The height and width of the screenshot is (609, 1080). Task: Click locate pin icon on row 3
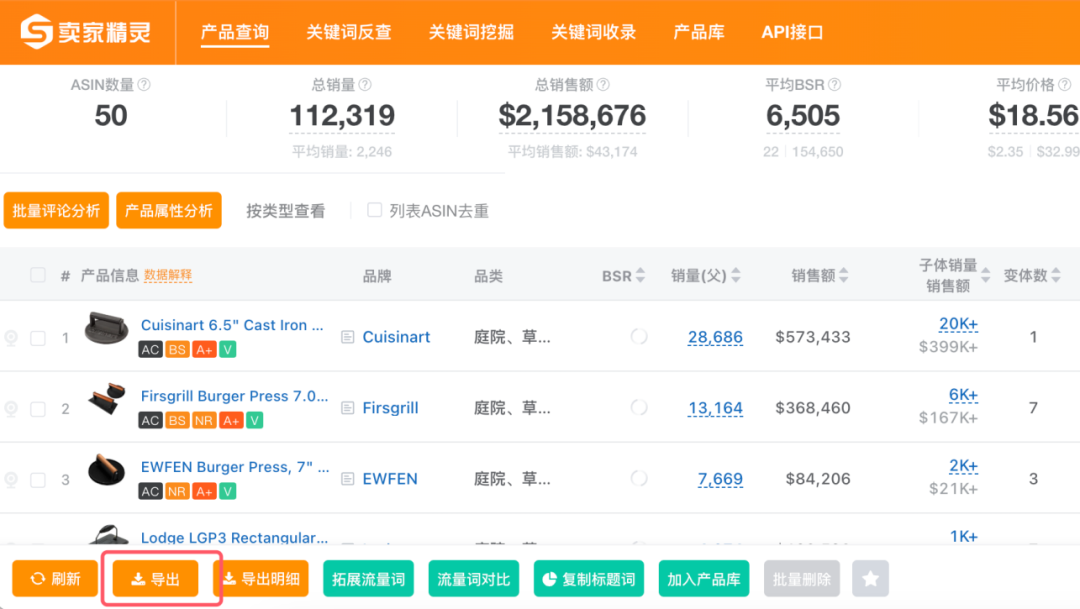pyautogui.click(x=11, y=479)
